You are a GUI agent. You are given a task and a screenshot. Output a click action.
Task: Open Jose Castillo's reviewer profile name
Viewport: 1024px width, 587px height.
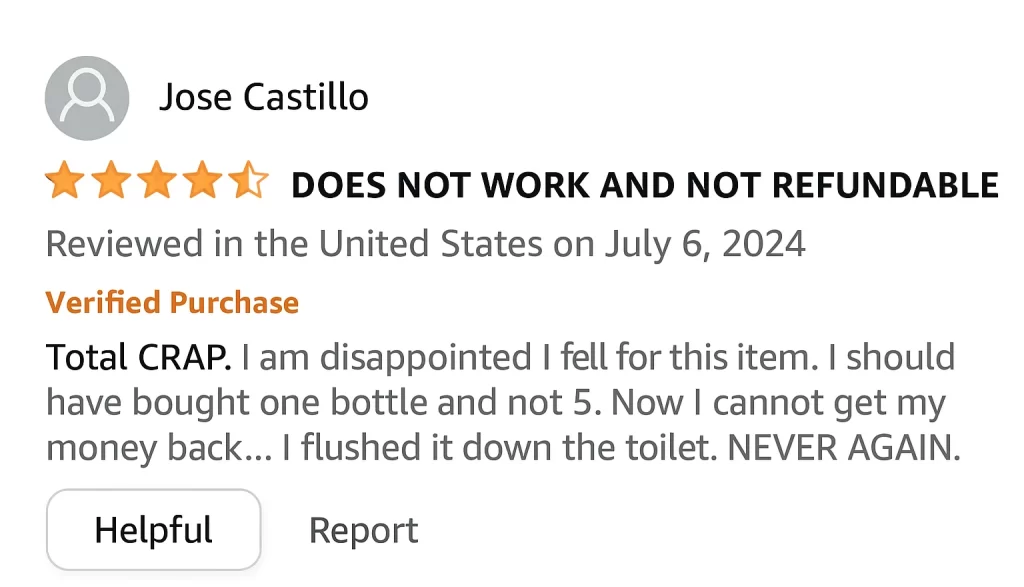tap(264, 98)
